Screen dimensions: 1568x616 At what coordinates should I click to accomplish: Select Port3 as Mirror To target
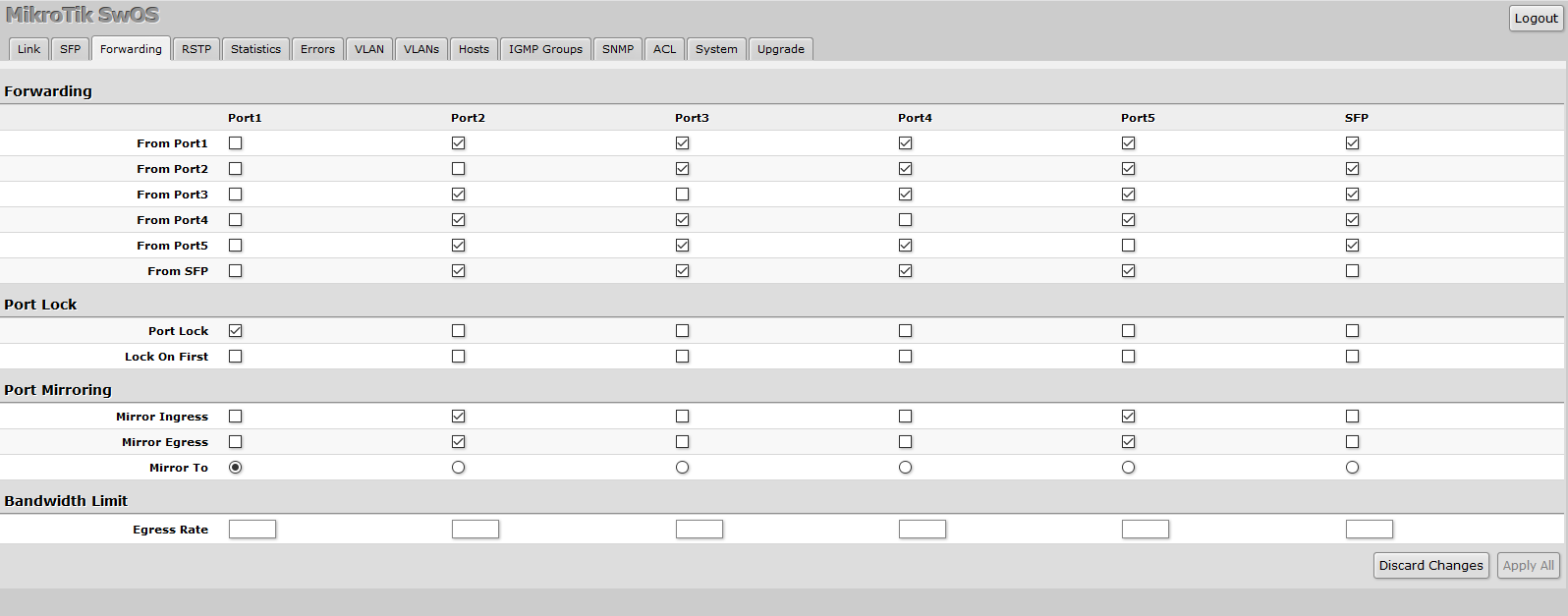point(683,468)
